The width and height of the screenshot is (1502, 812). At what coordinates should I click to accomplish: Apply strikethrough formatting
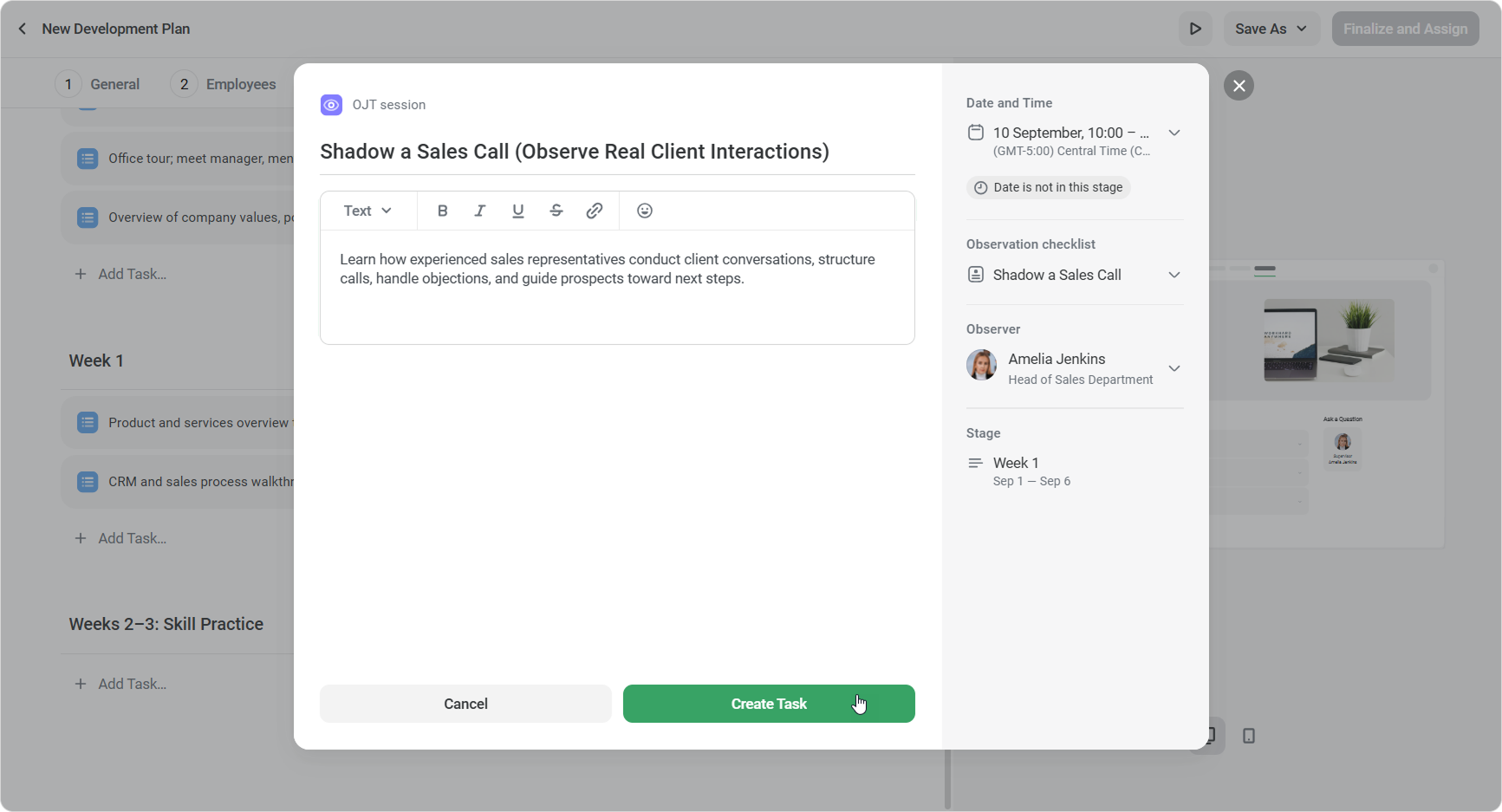556,211
